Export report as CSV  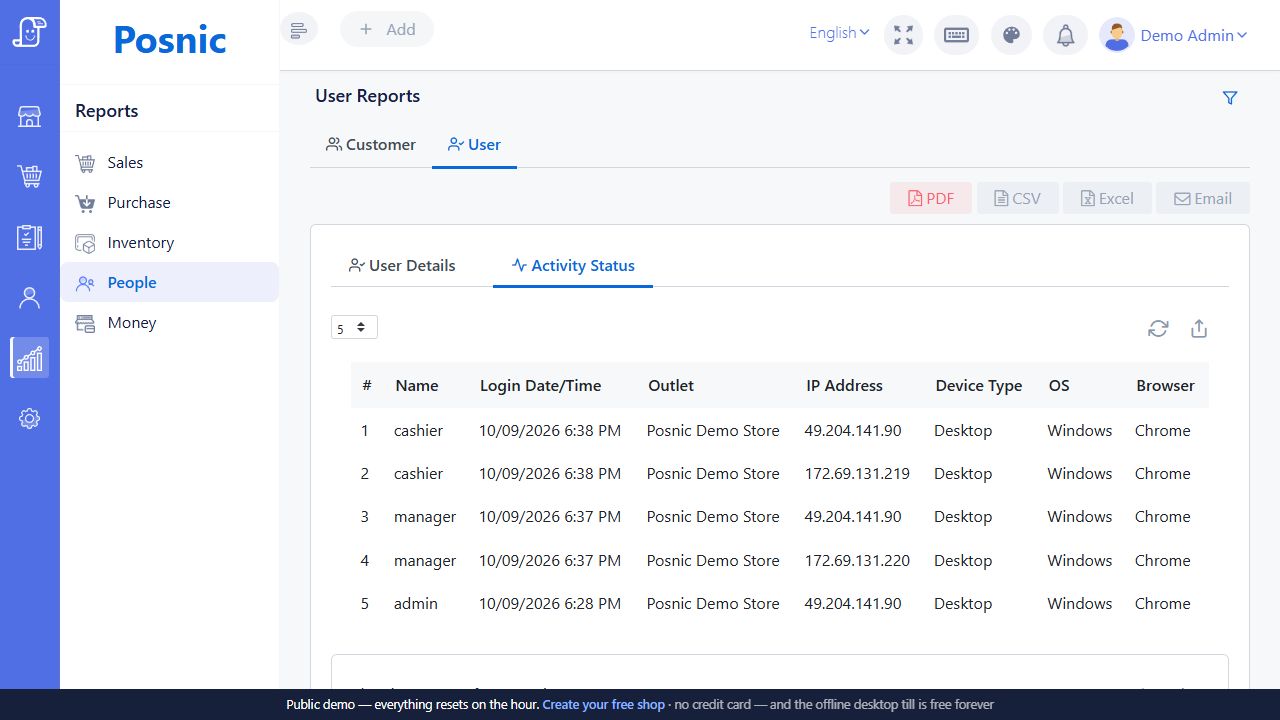[x=1017, y=198]
